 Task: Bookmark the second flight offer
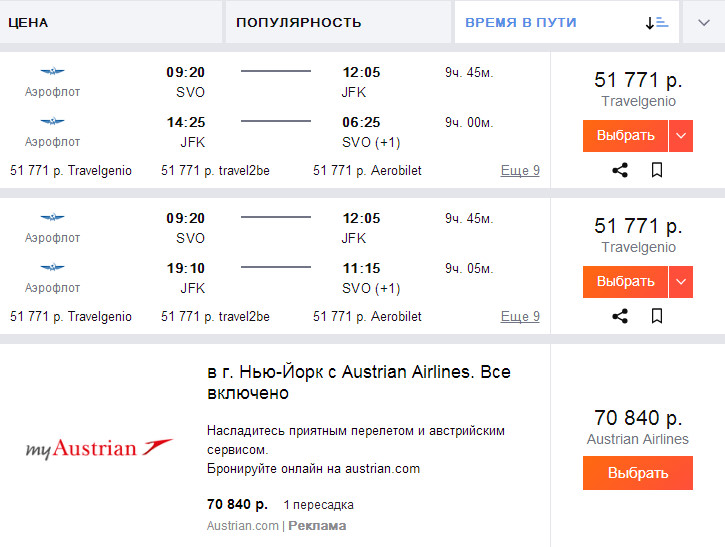point(657,316)
